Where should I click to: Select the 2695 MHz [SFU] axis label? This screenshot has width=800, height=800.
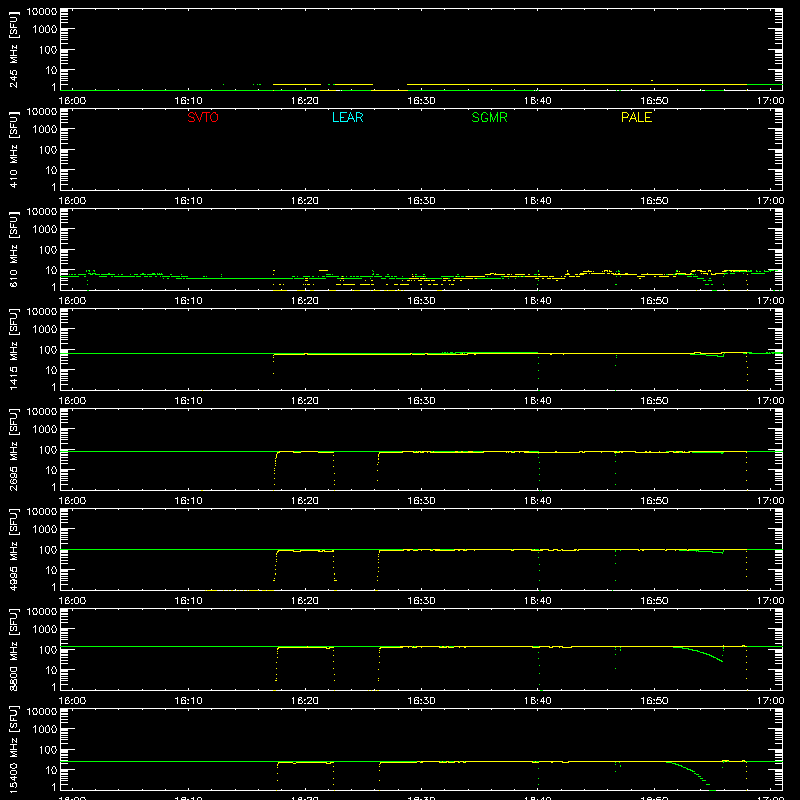click(x=14, y=449)
